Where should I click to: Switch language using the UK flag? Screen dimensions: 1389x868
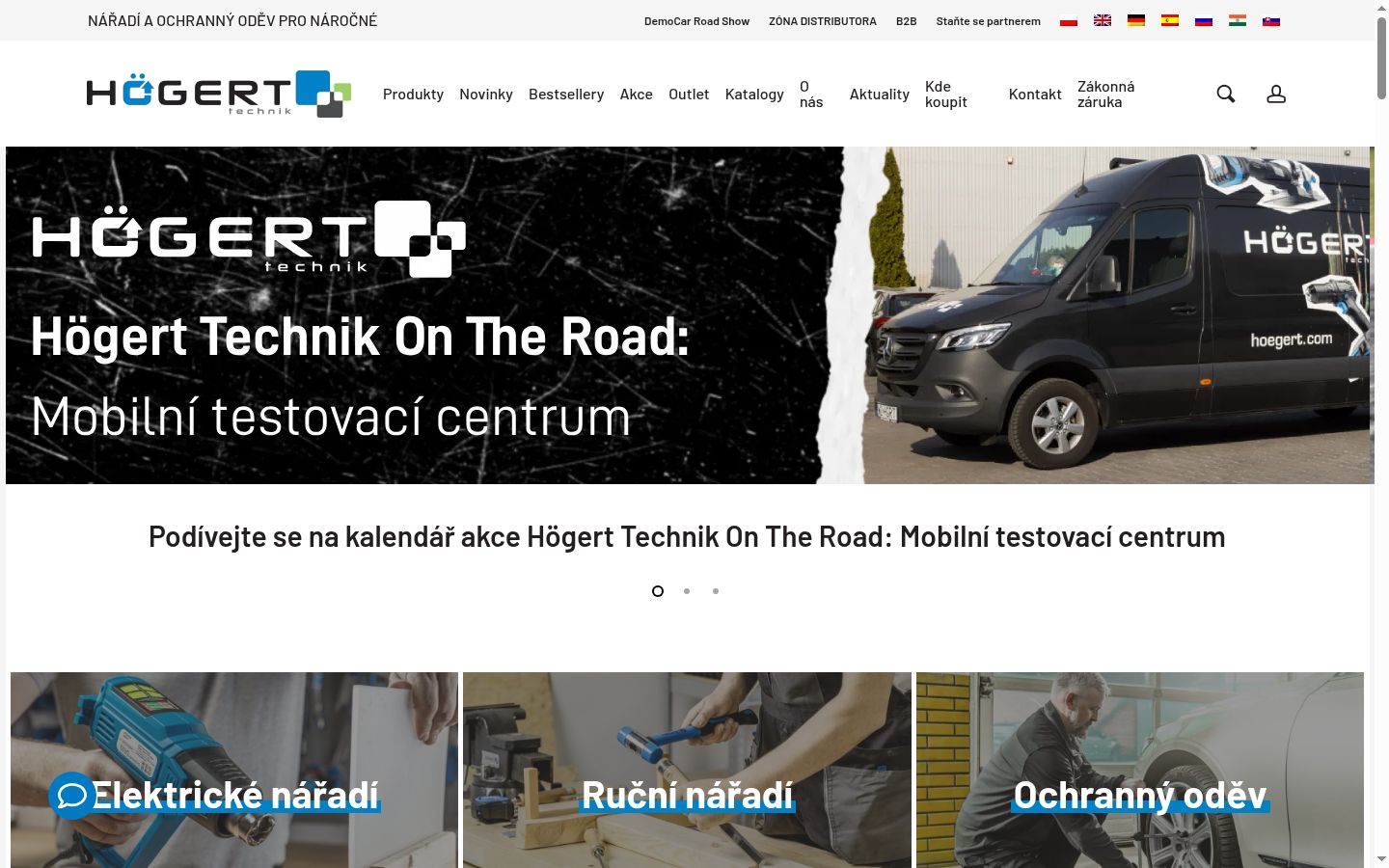pos(1103,20)
